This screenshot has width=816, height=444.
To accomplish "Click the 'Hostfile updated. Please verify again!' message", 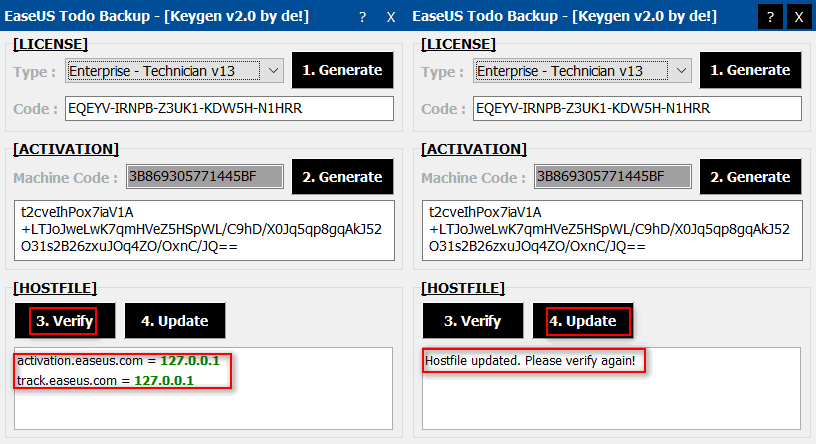I will tap(530, 361).
